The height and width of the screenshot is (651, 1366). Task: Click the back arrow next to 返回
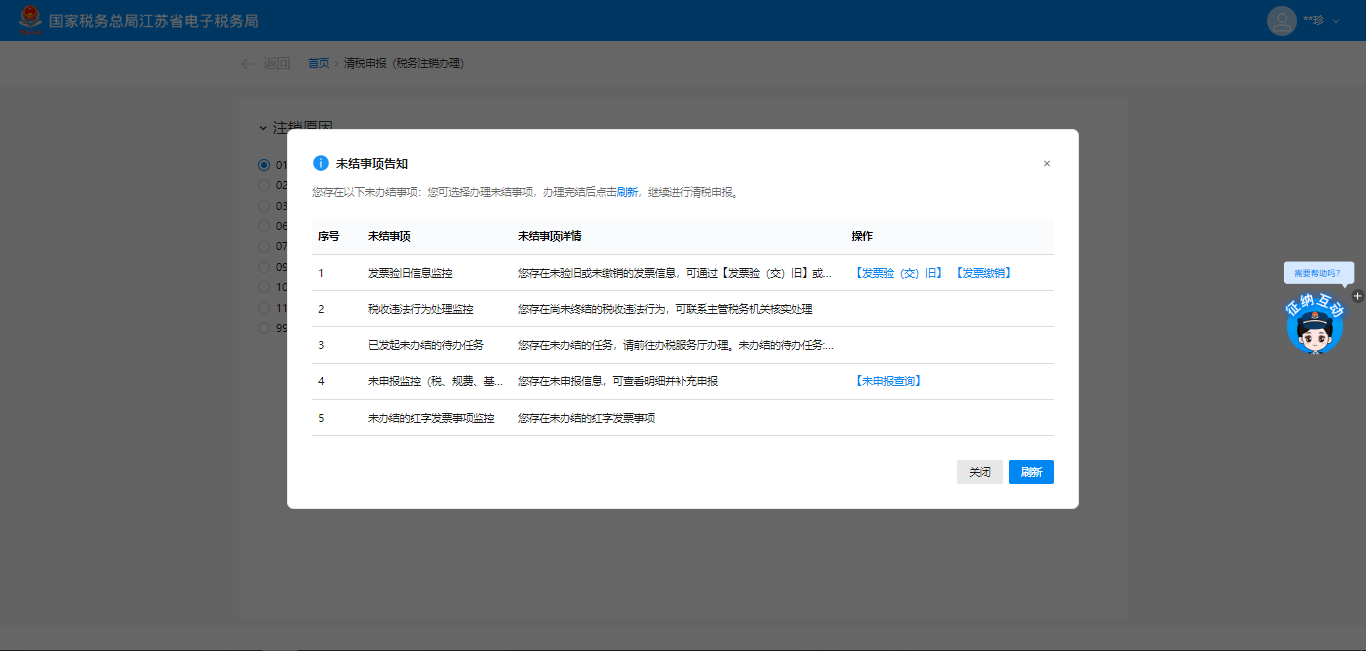pyautogui.click(x=248, y=64)
